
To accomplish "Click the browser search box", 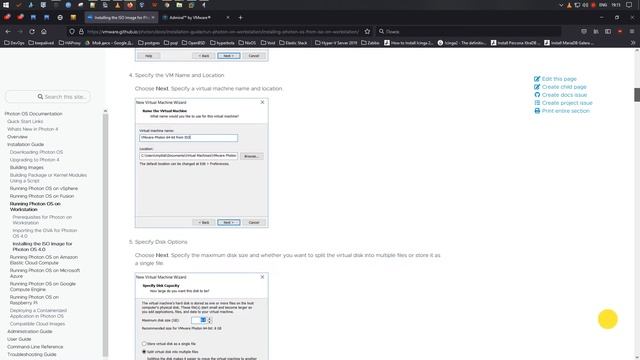I will pyautogui.click(x=468, y=31).
